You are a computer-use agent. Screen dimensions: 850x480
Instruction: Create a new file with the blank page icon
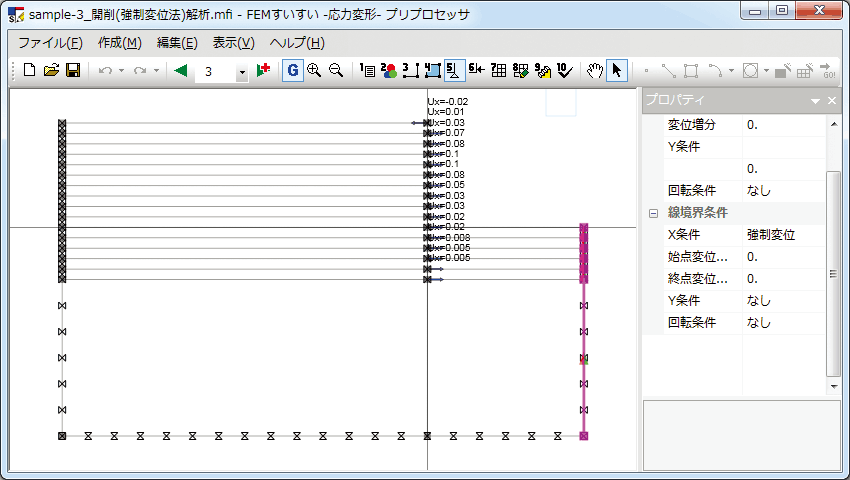(x=30, y=71)
